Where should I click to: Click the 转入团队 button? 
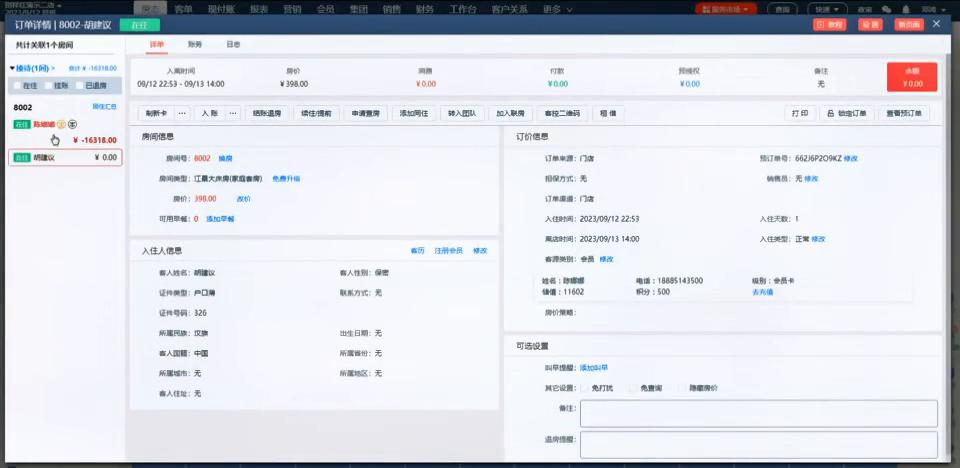click(x=462, y=113)
